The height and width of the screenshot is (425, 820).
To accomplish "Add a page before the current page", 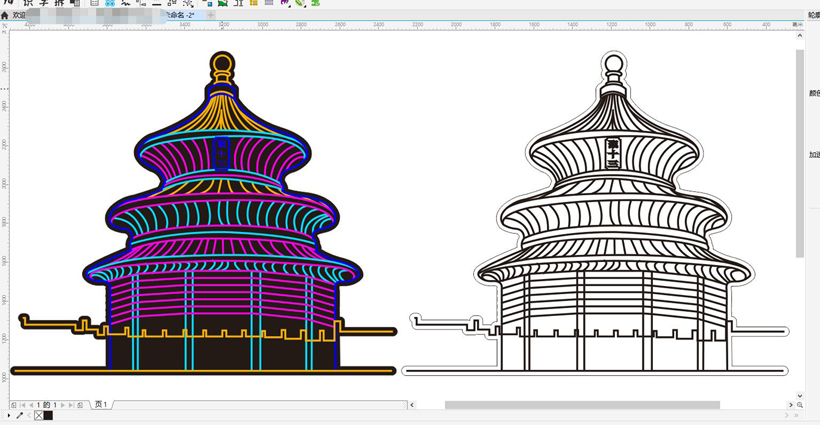I will tap(14, 405).
